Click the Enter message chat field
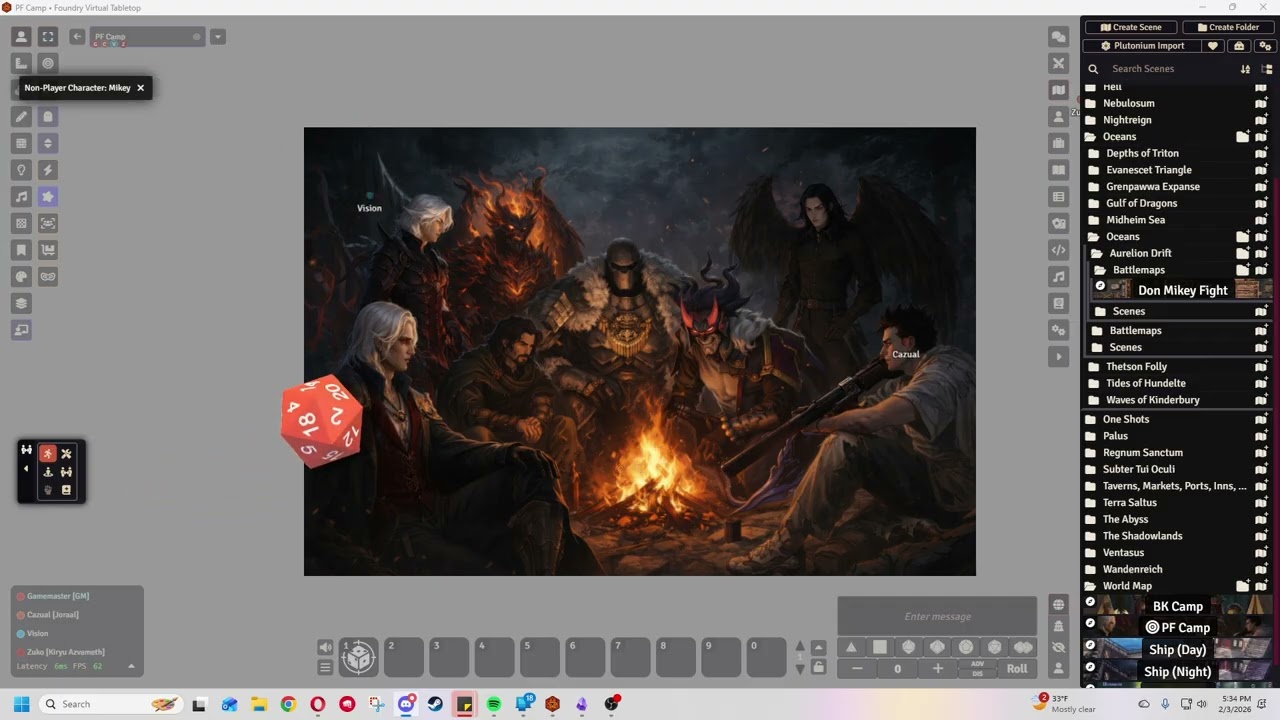 click(937, 616)
